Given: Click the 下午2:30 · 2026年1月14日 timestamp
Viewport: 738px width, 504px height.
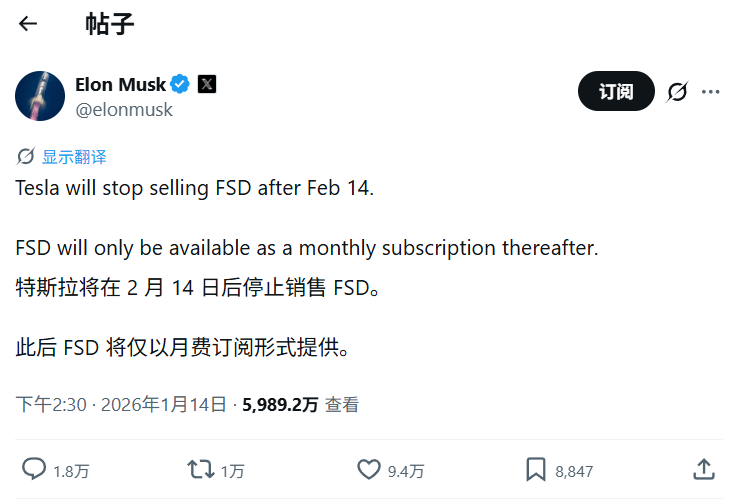Looking at the screenshot, I should pos(121,405).
